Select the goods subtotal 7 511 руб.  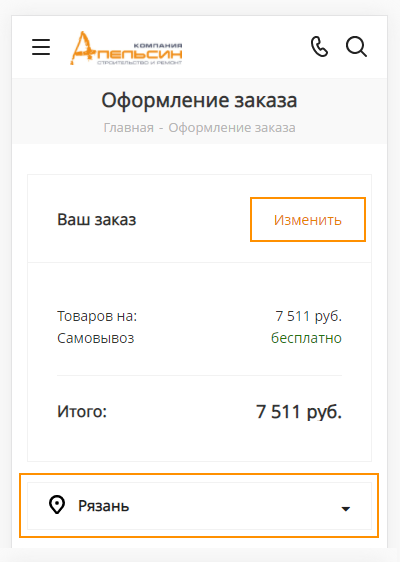click(x=309, y=316)
